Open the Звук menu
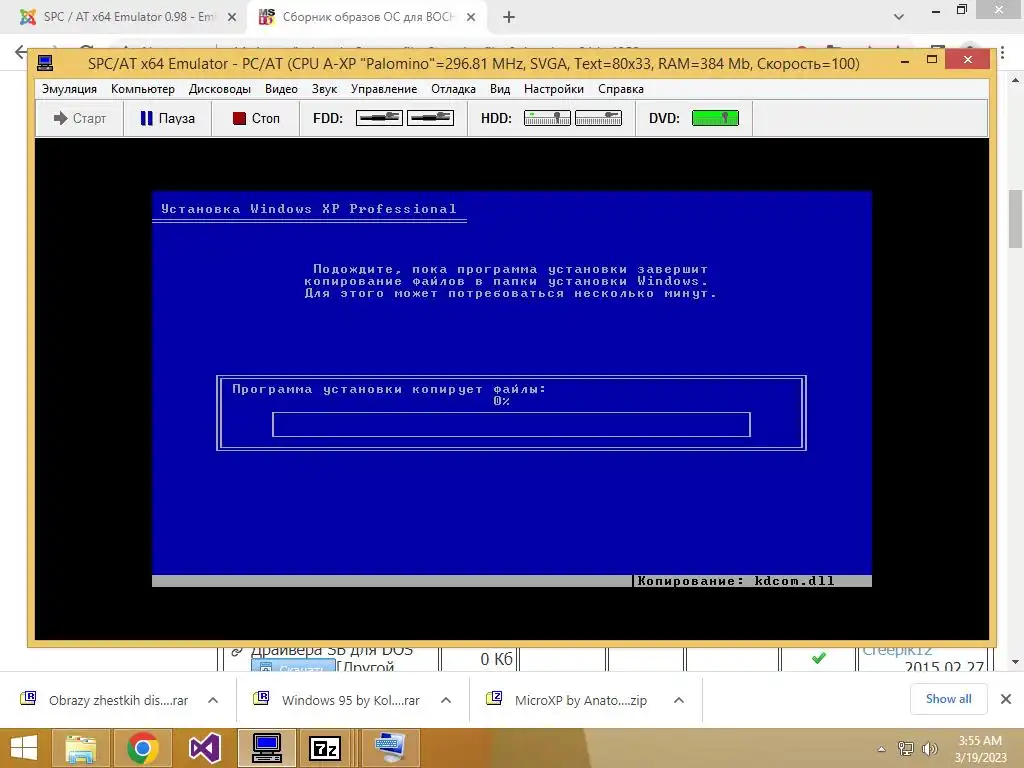The width and height of the screenshot is (1024, 768). coord(324,89)
